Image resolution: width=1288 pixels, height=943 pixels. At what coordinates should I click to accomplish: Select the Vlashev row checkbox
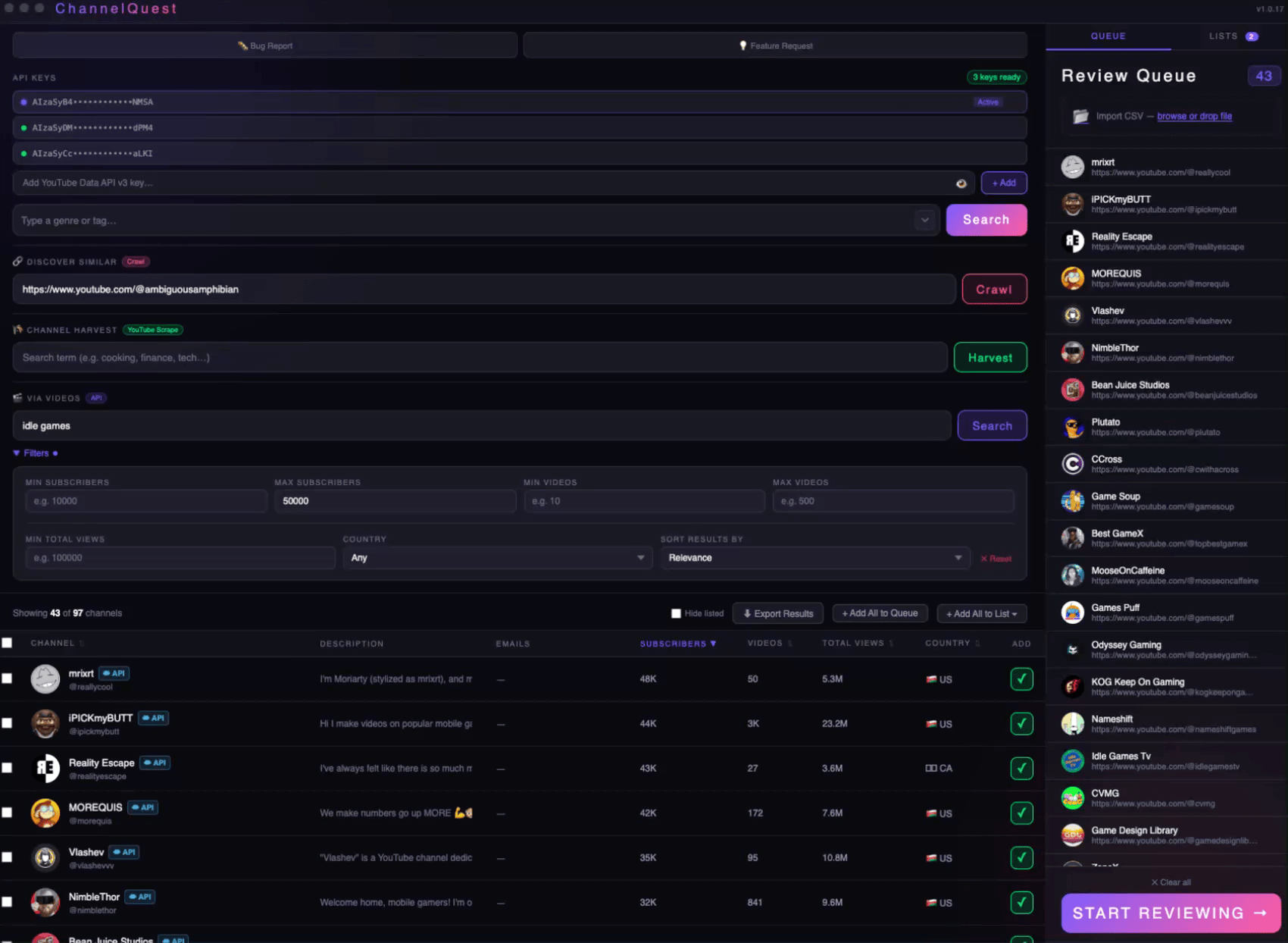(7, 857)
